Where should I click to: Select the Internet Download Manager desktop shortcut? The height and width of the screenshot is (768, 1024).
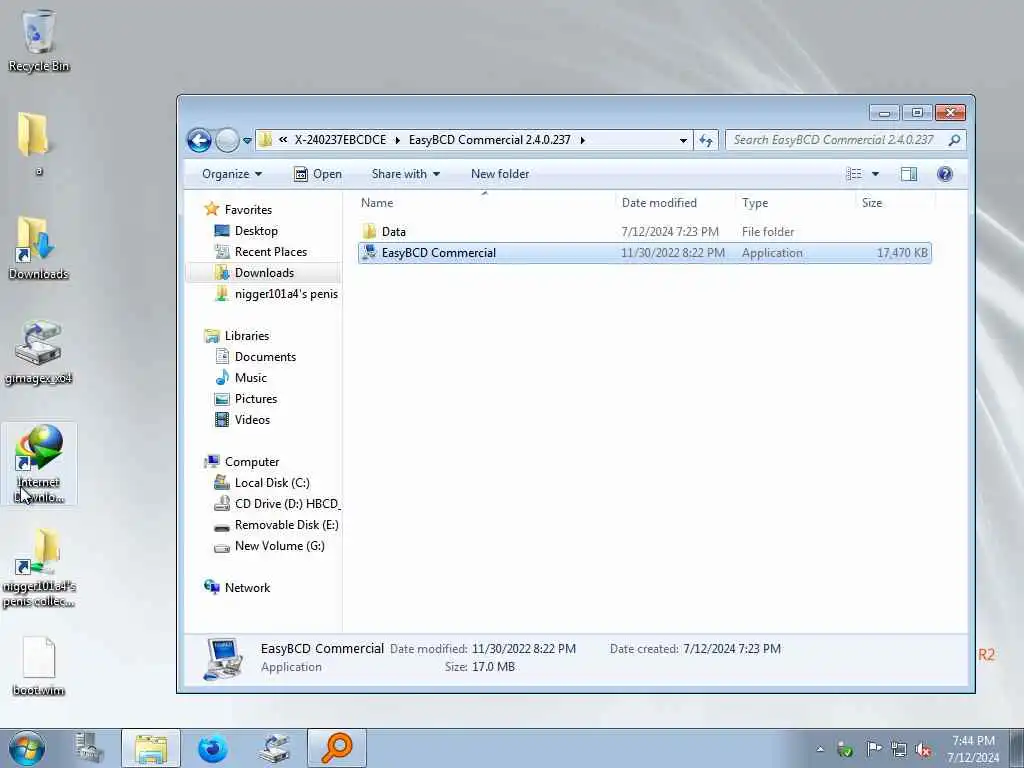tap(39, 464)
